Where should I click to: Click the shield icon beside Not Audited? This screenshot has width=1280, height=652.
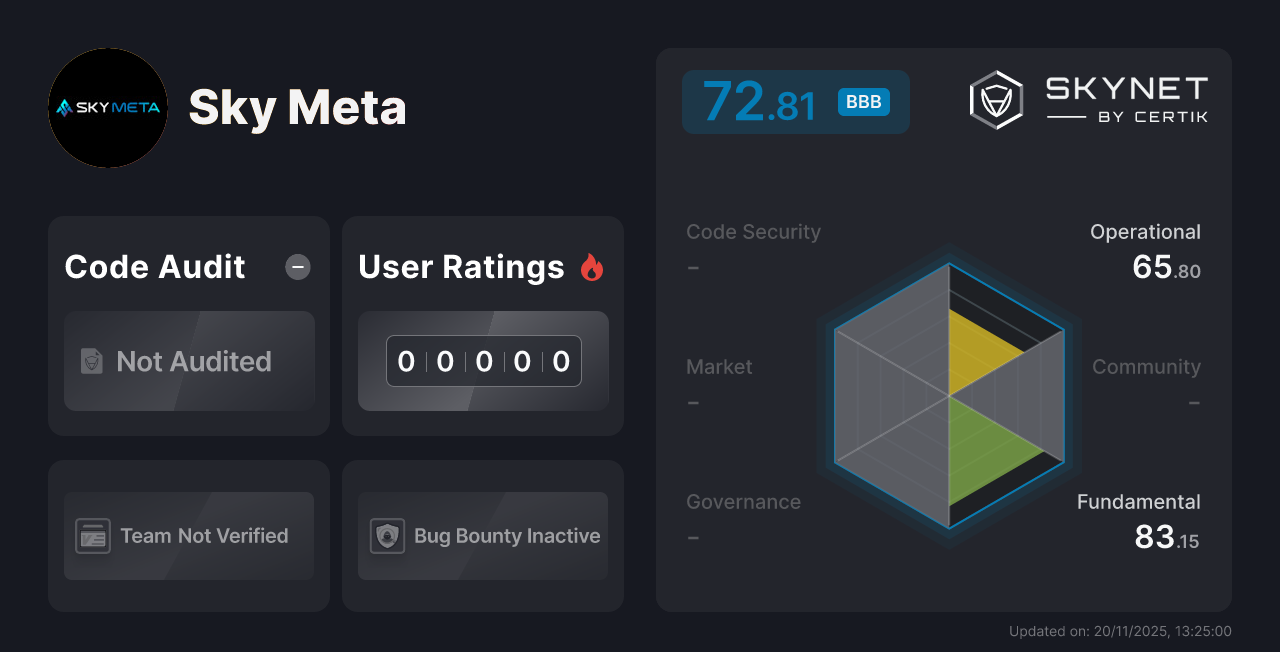[x=90, y=361]
